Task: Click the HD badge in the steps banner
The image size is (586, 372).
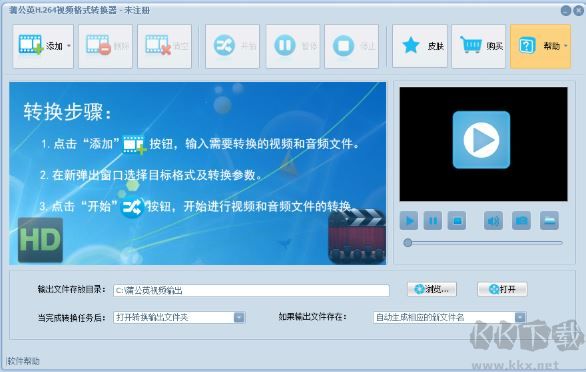Action: pyautogui.click(x=40, y=240)
